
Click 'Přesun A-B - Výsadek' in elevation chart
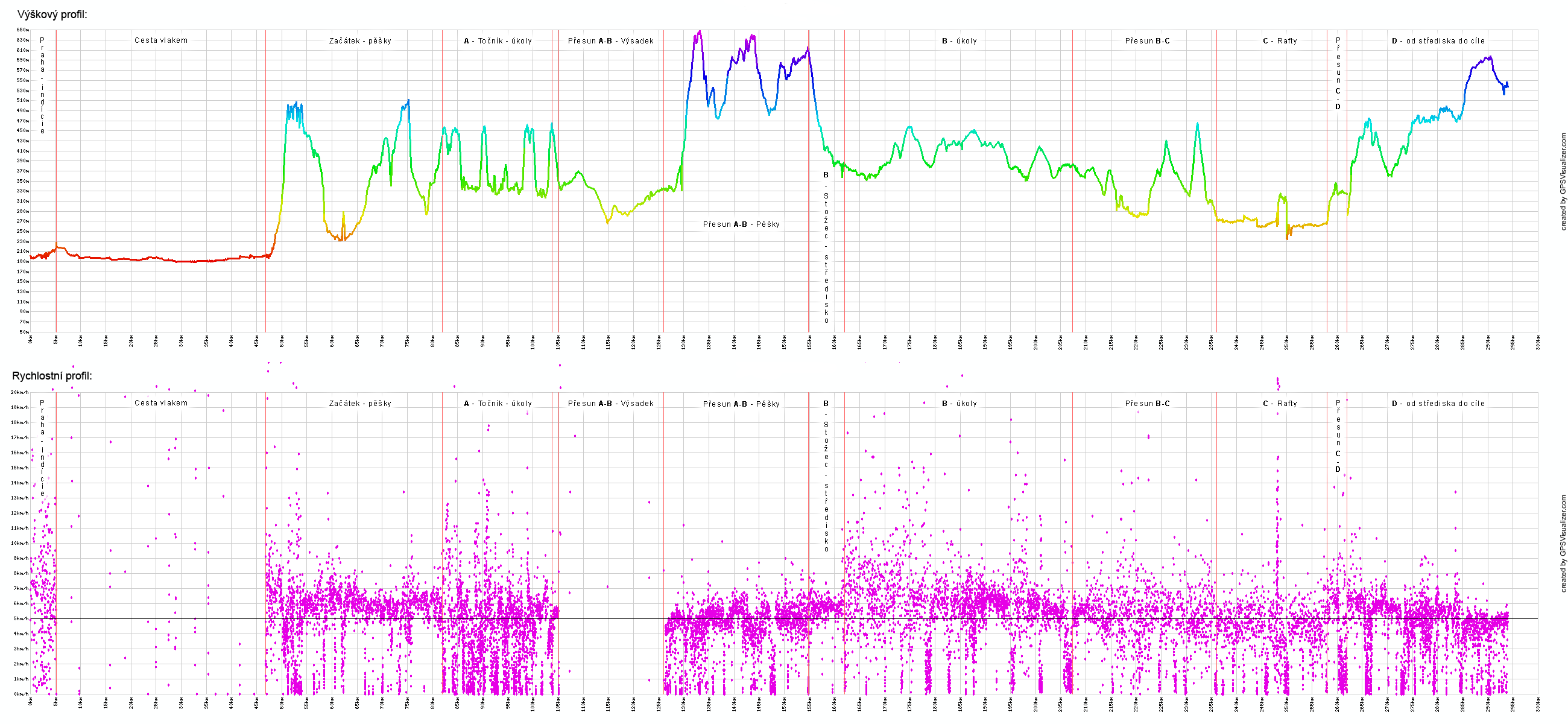(610, 41)
